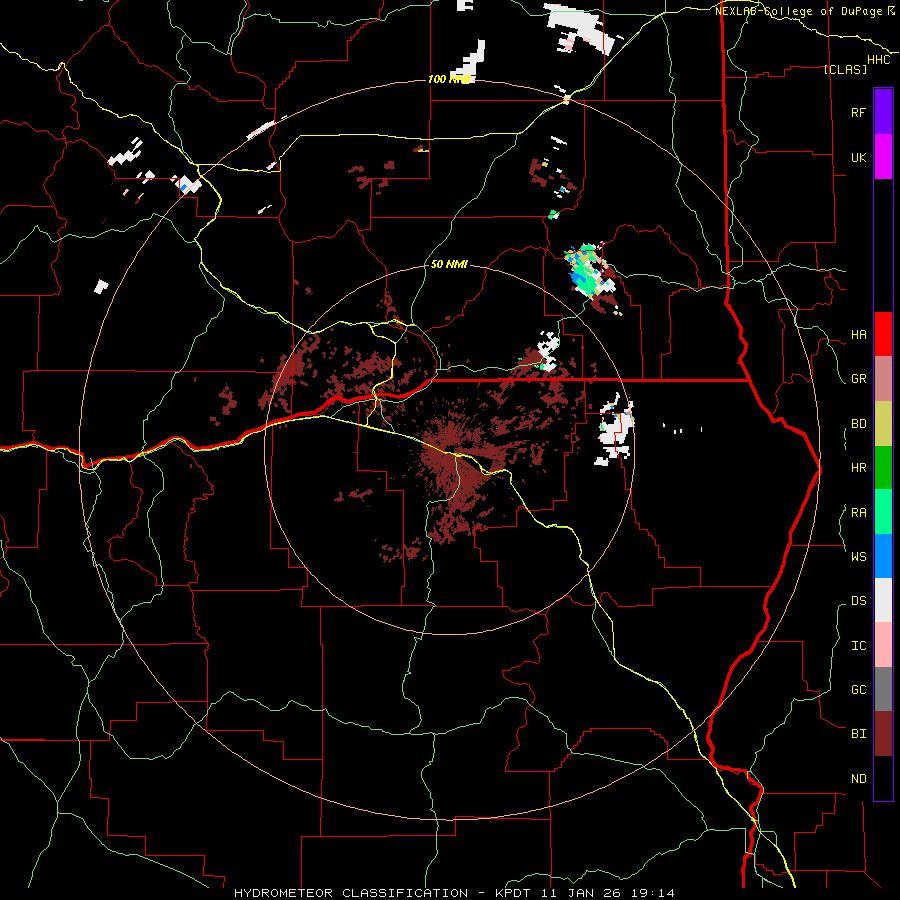This screenshot has width=900, height=900.
Task: Click the '50 NMI' range ring label
Action: (x=449, y=264)
